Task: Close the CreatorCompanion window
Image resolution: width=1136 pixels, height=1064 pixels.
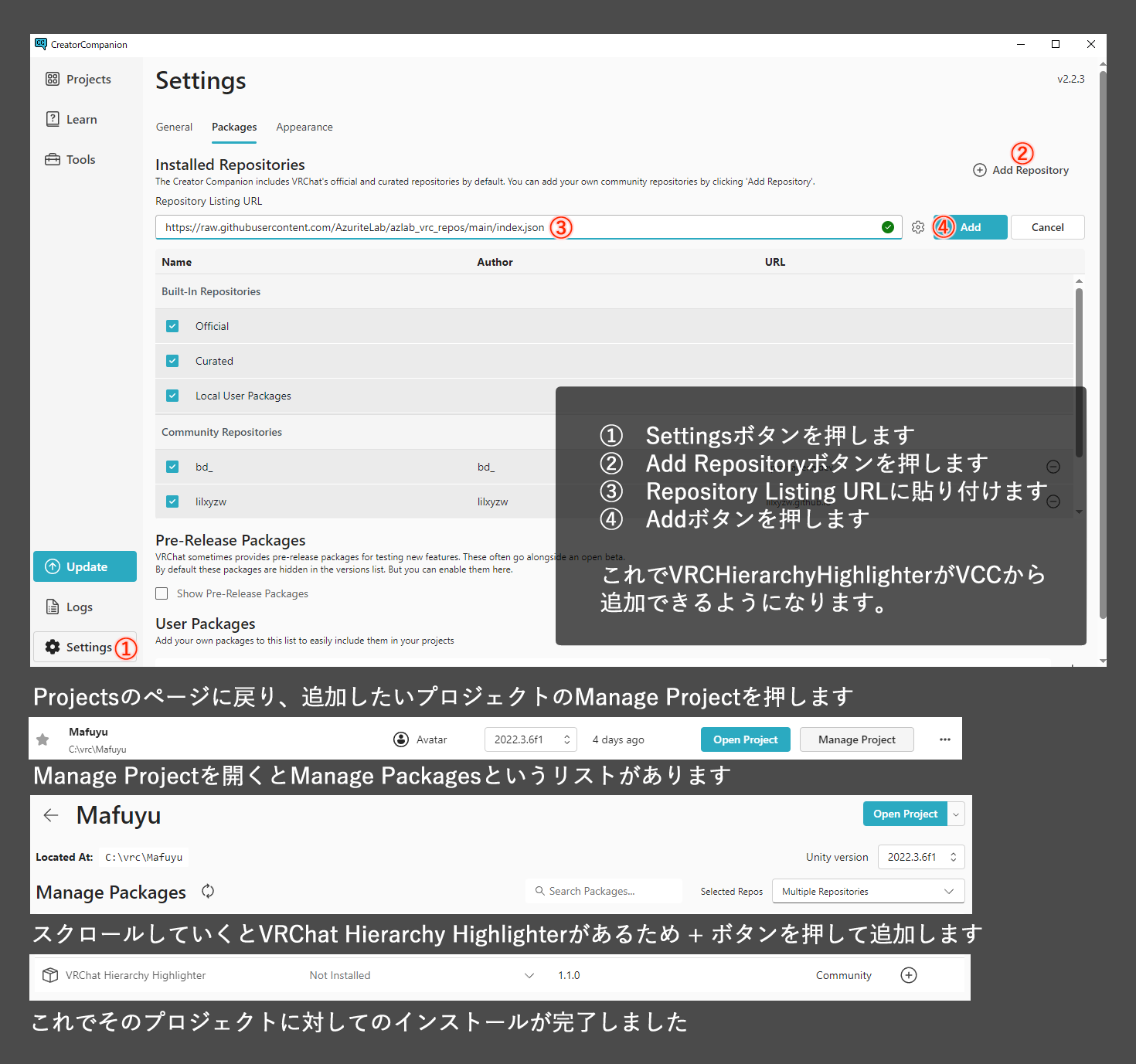Action: coord(1091,44)
